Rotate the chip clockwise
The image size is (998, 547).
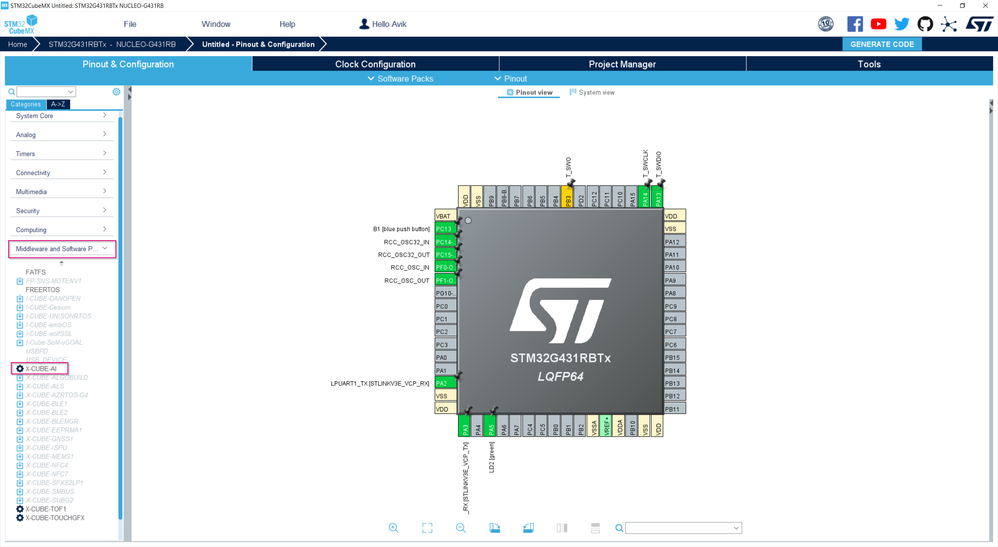(495, 528)
